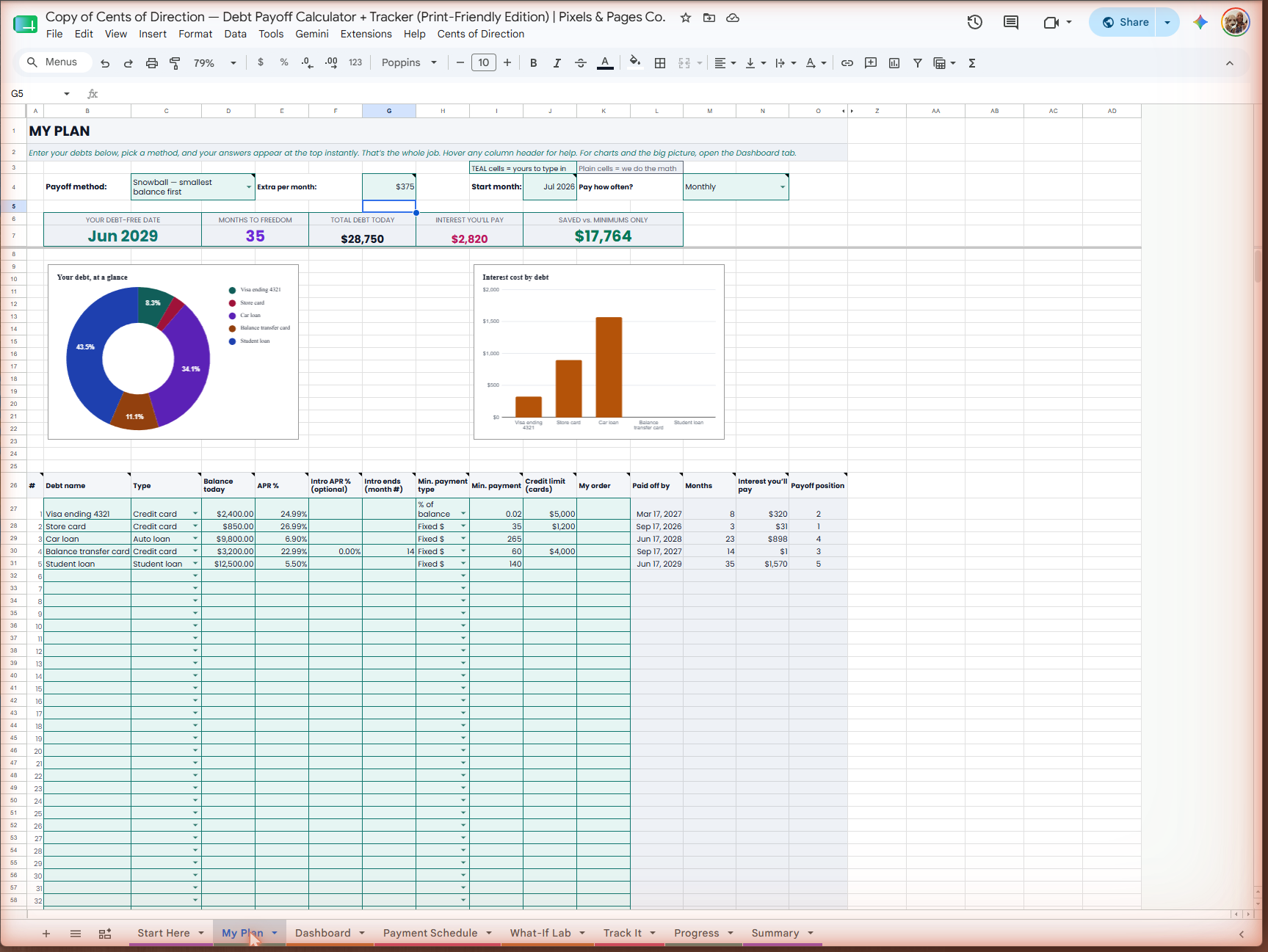1268x952 pixels.
Task: Open the more number formats button
Action: [x=355, y=63]
